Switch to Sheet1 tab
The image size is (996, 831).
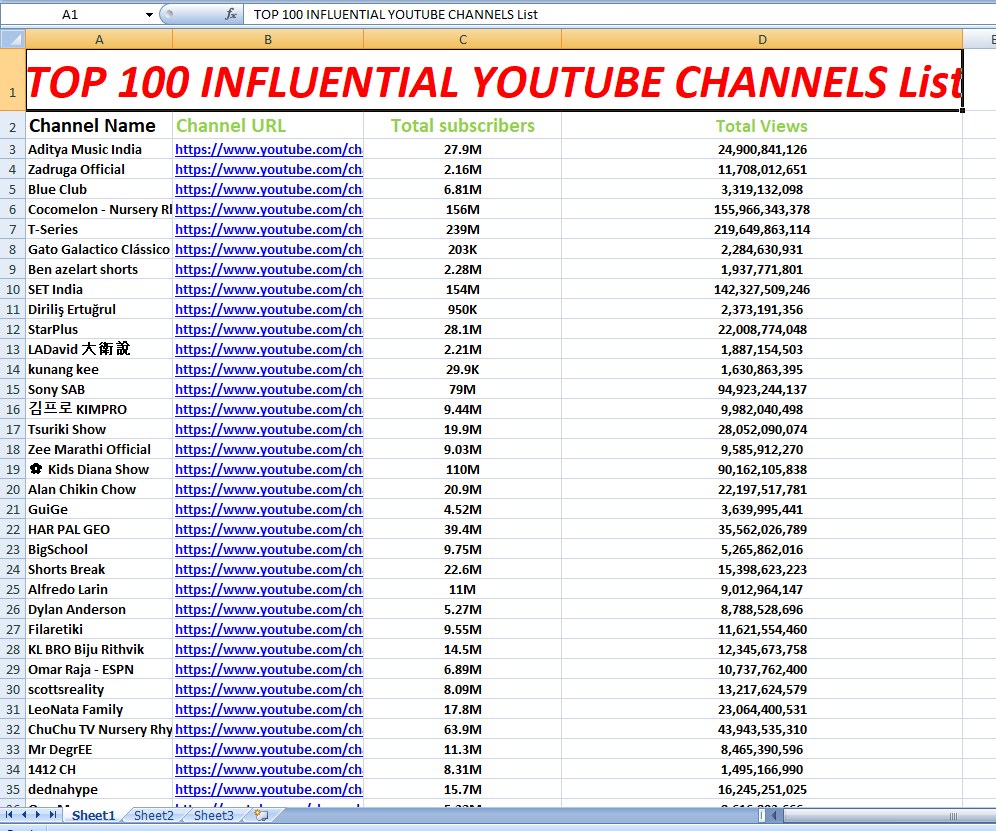(x=93, y=815)
